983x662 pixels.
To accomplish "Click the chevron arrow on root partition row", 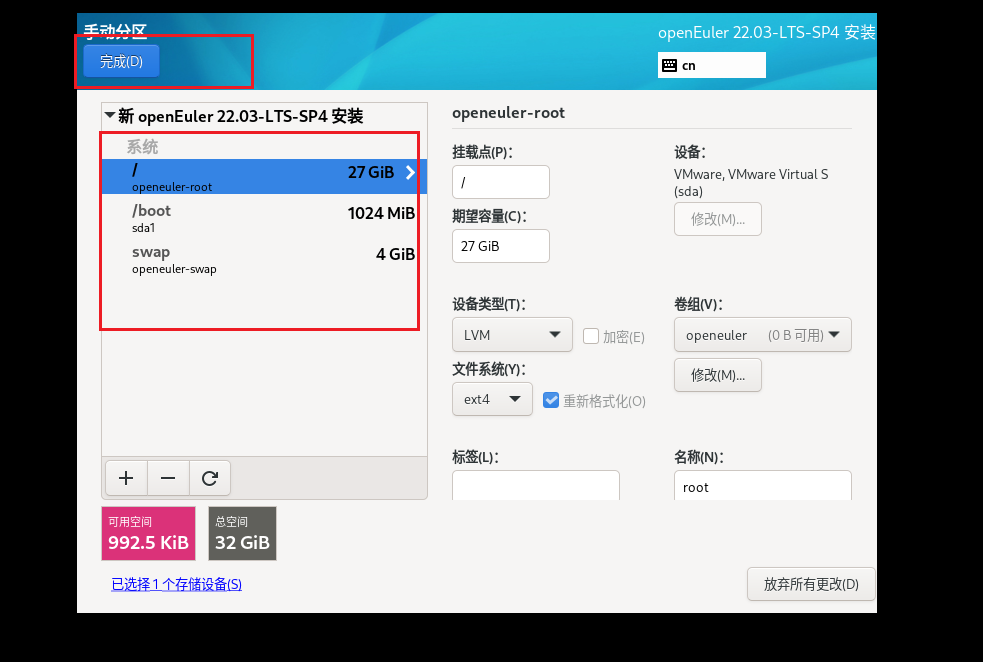I will pyautogui.click(x=410, y=172).
